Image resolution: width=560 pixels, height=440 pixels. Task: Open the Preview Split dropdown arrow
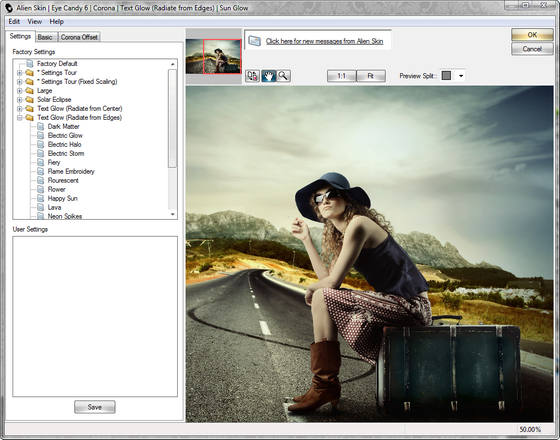[x=461, y=76]
